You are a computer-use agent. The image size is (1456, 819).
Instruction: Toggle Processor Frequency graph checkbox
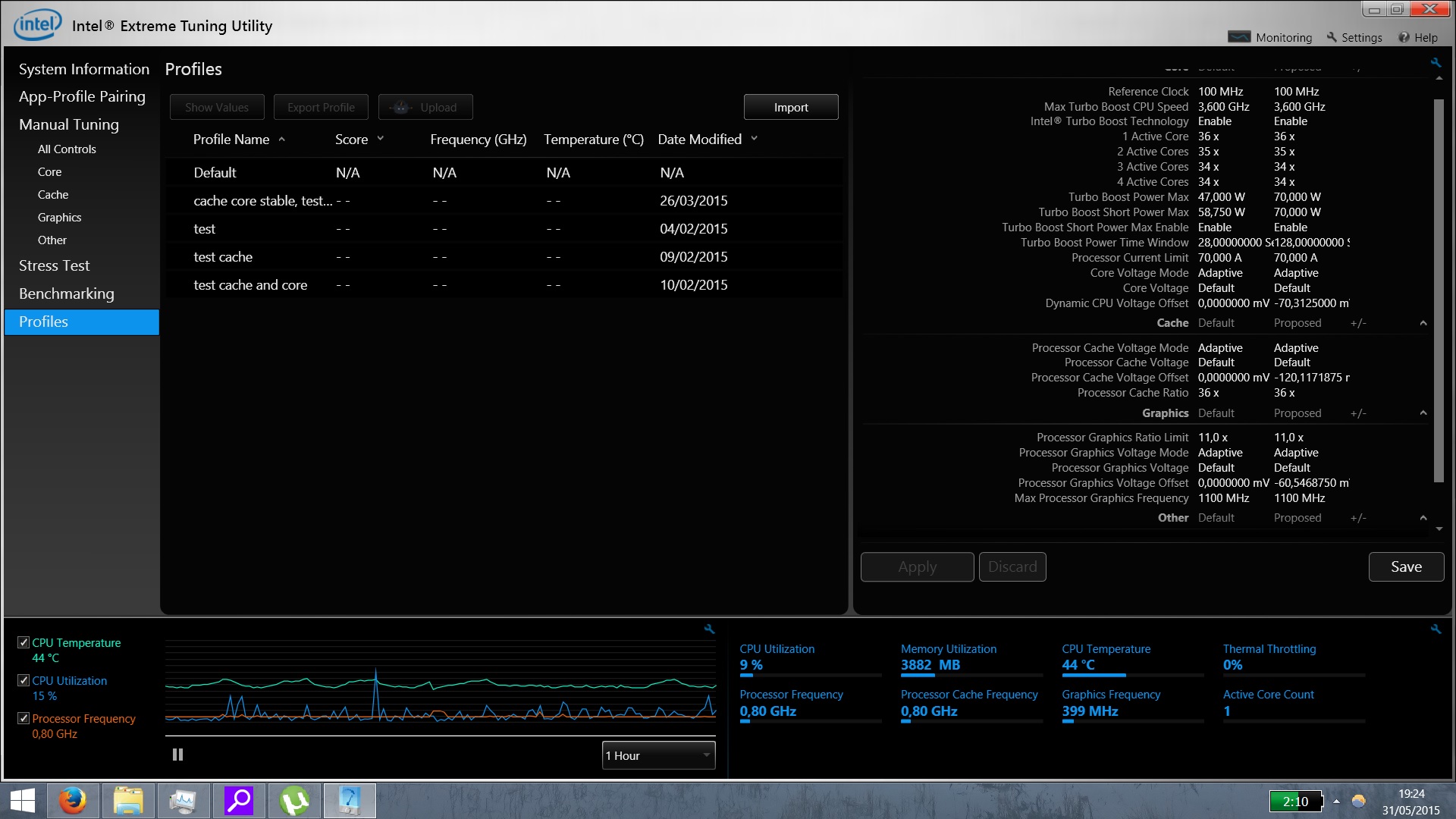coord(24,718)
